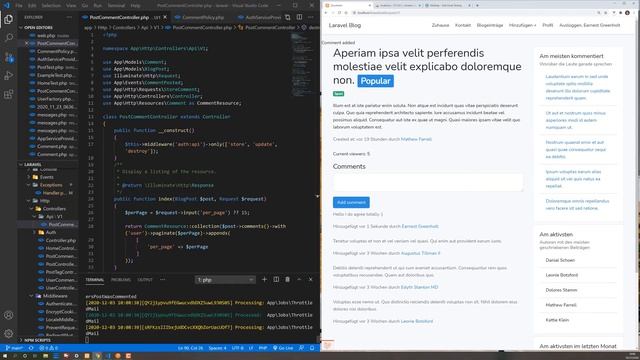Open the Manage gear in the activity bar
Screen dimensions: 640x360
click(x=9, y=333)
